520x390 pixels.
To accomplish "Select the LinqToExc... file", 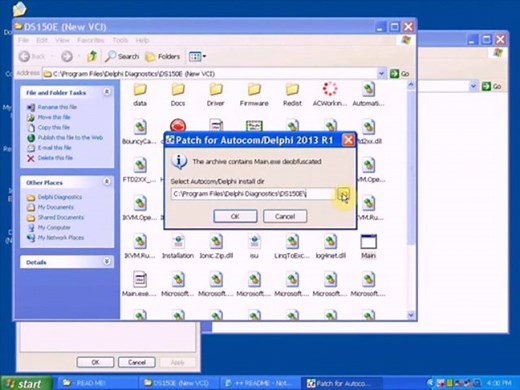I will [292, 247].
